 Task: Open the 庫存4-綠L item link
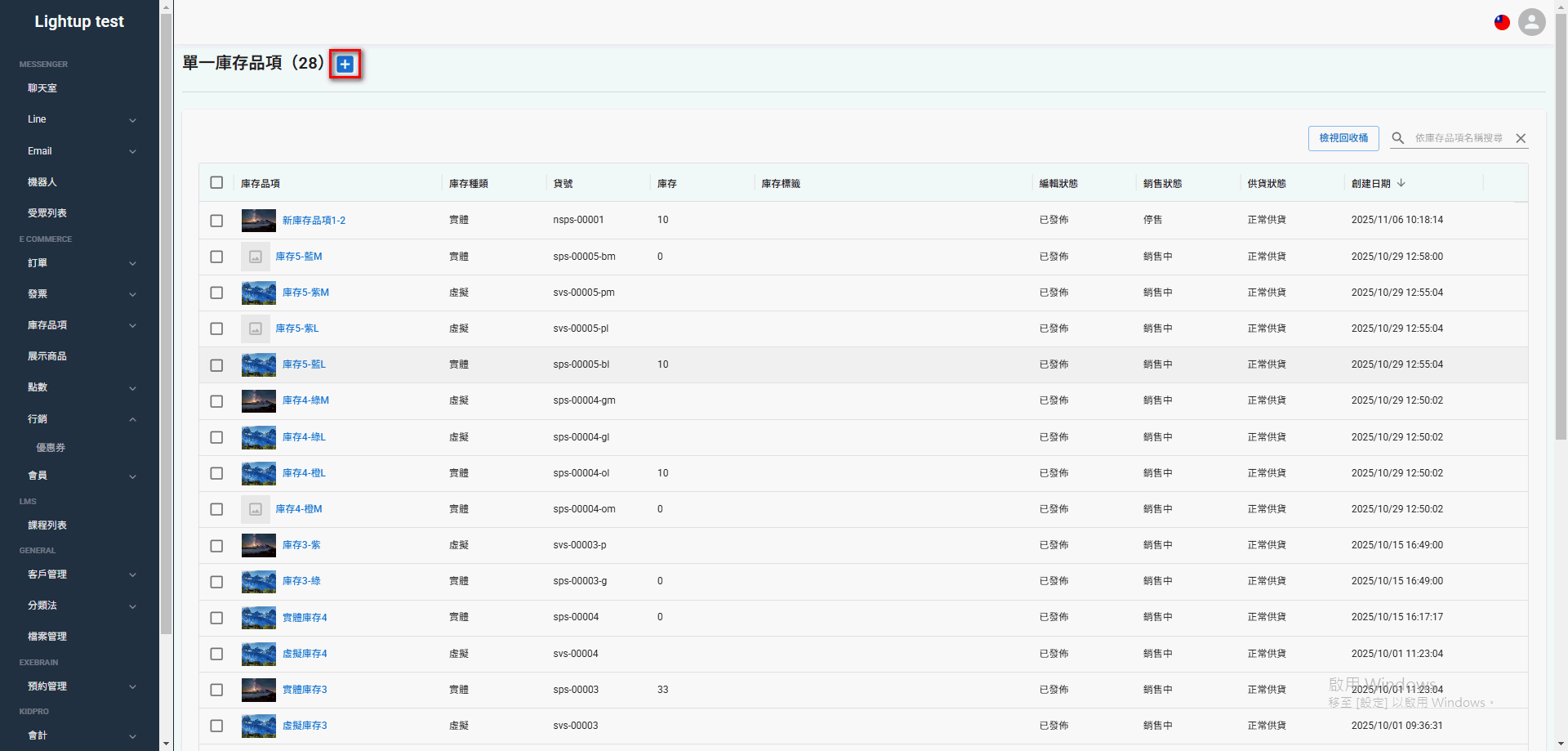tap(304, 437)
